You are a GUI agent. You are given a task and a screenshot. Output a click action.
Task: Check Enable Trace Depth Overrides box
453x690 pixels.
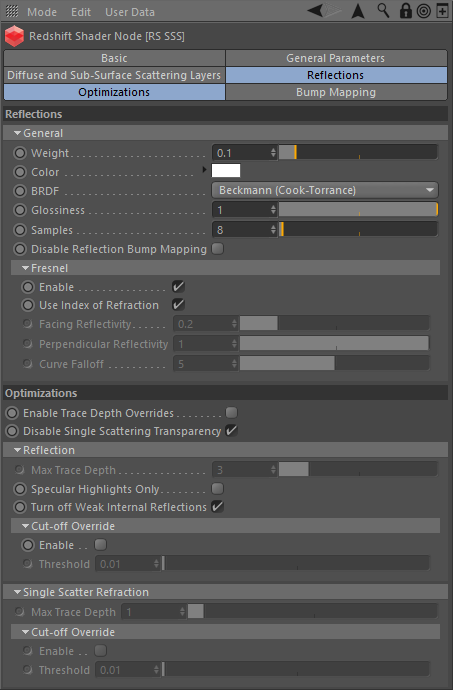coord(232,412)
